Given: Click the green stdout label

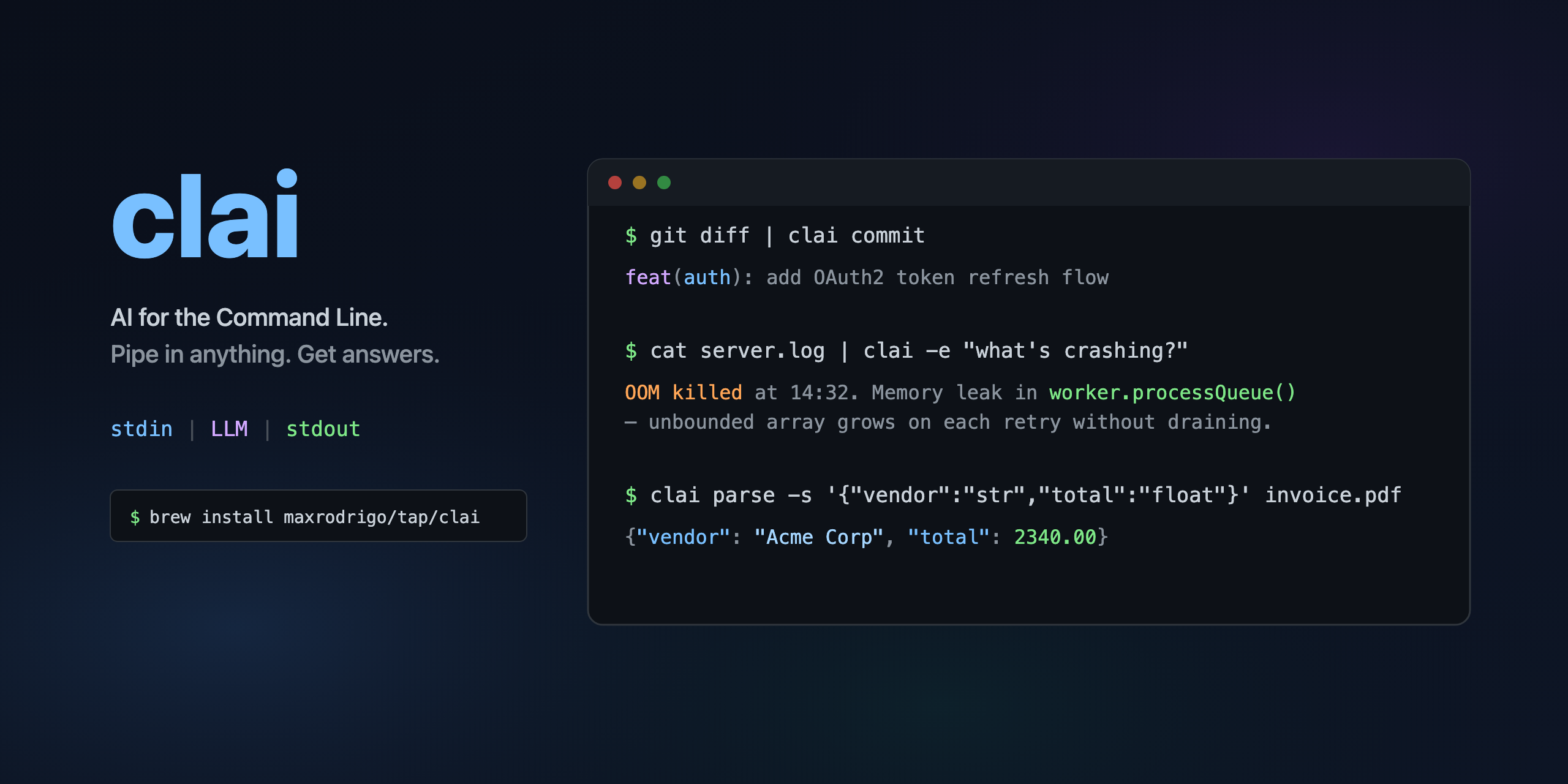Looking at the screenshot, I should (323, 429).
